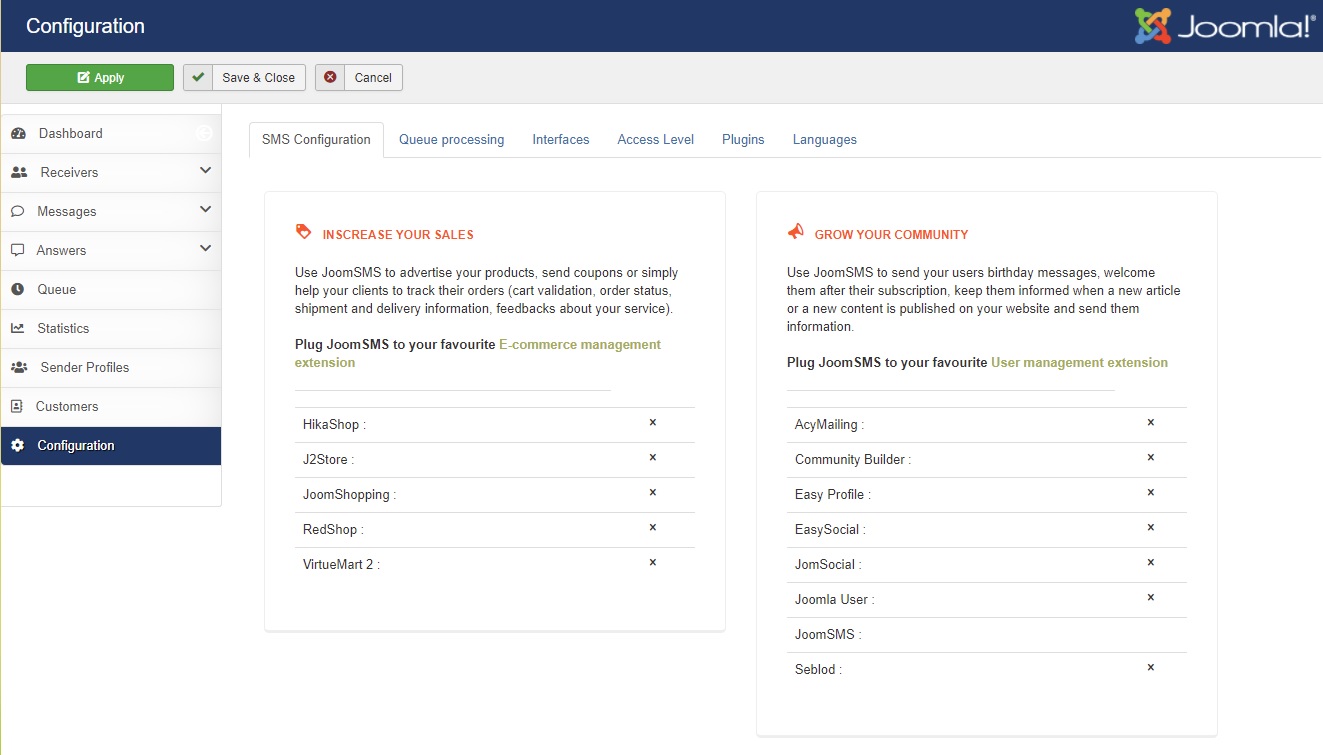Expand the Receivers submenu chevron

pyautogui.click(x=205, y=171)
